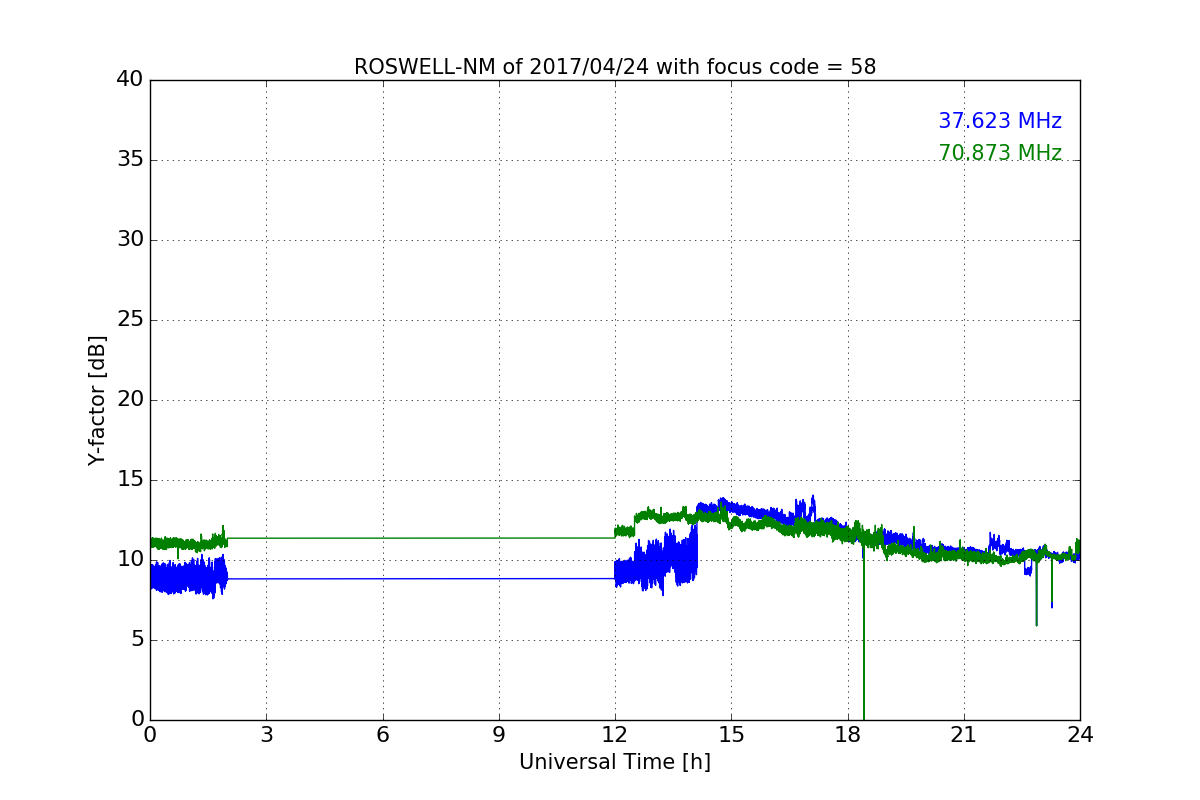The height and width of the screenshot is (800, 1200).
Task: Click the x-axis tick label 6
Action: 382,735
